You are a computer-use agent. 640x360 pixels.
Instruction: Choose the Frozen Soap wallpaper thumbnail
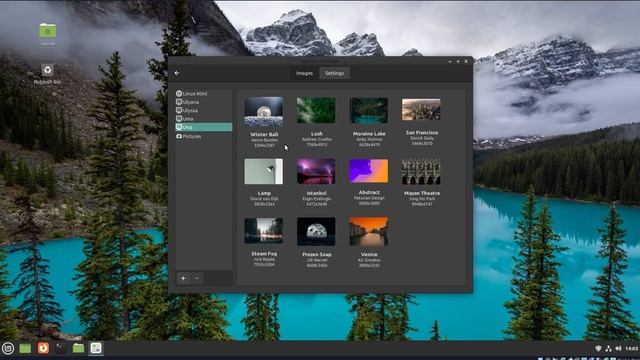tap(316, 231)
